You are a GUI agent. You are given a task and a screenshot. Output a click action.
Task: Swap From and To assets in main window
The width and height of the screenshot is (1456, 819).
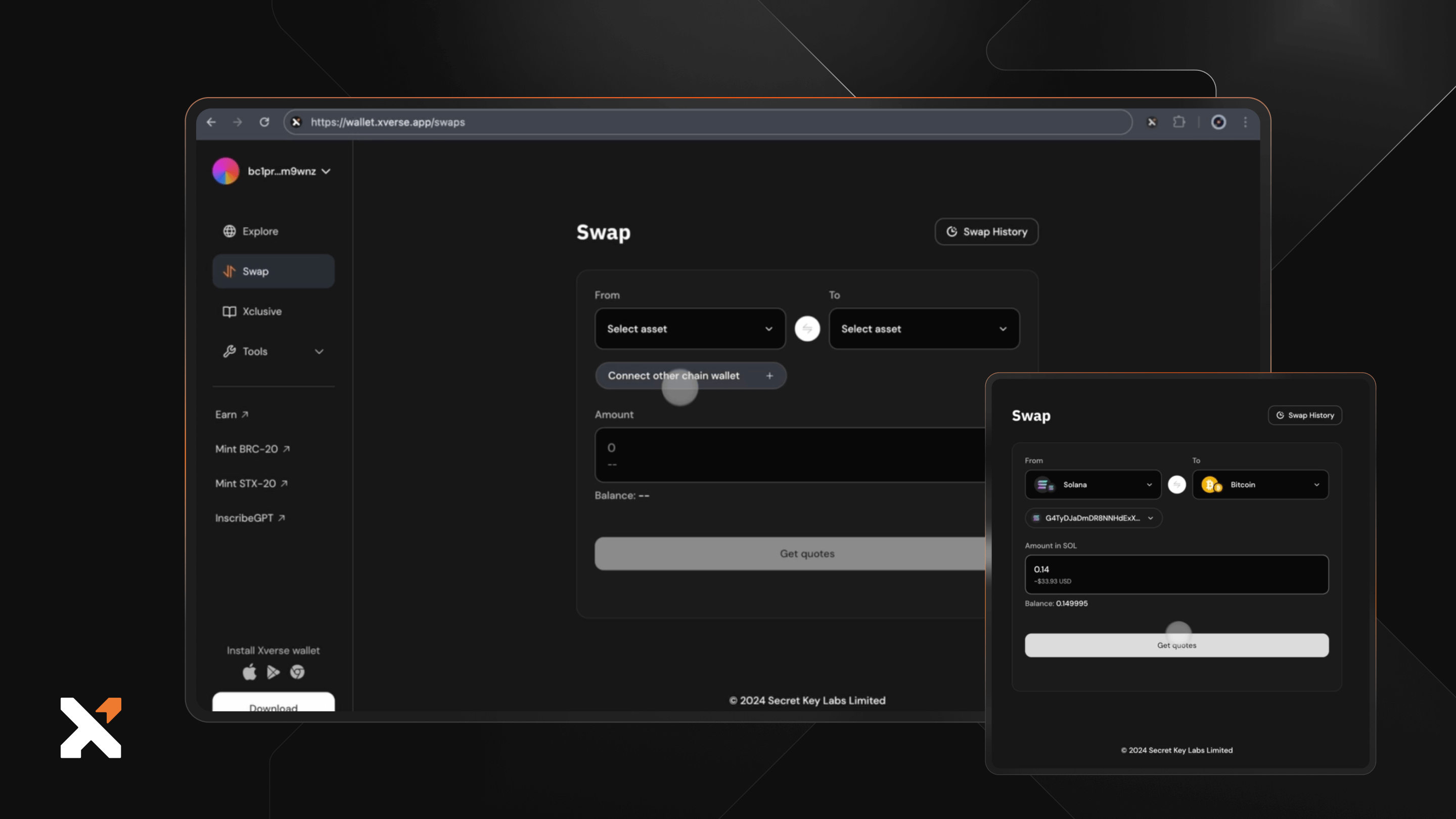pyautogui.click(x=807, y=329)
